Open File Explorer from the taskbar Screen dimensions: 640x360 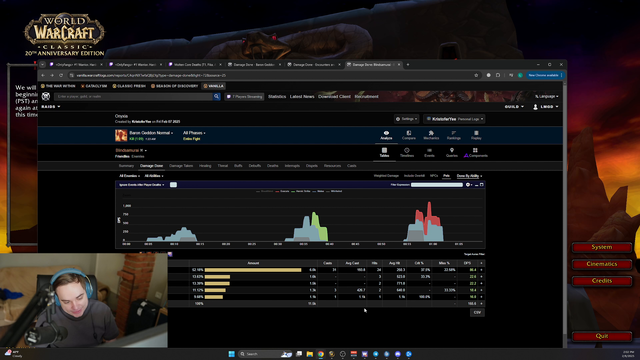pyautogui.click(x=310, y=354)
